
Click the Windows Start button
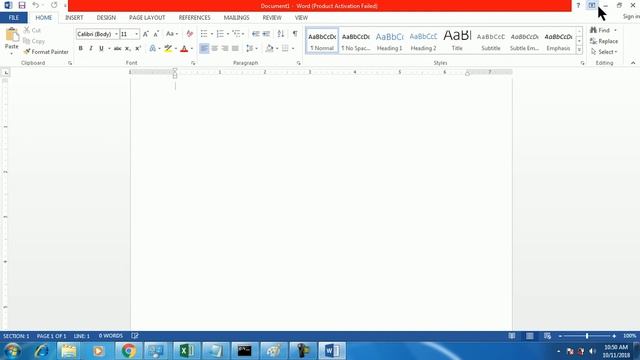[x=12, y=351]
